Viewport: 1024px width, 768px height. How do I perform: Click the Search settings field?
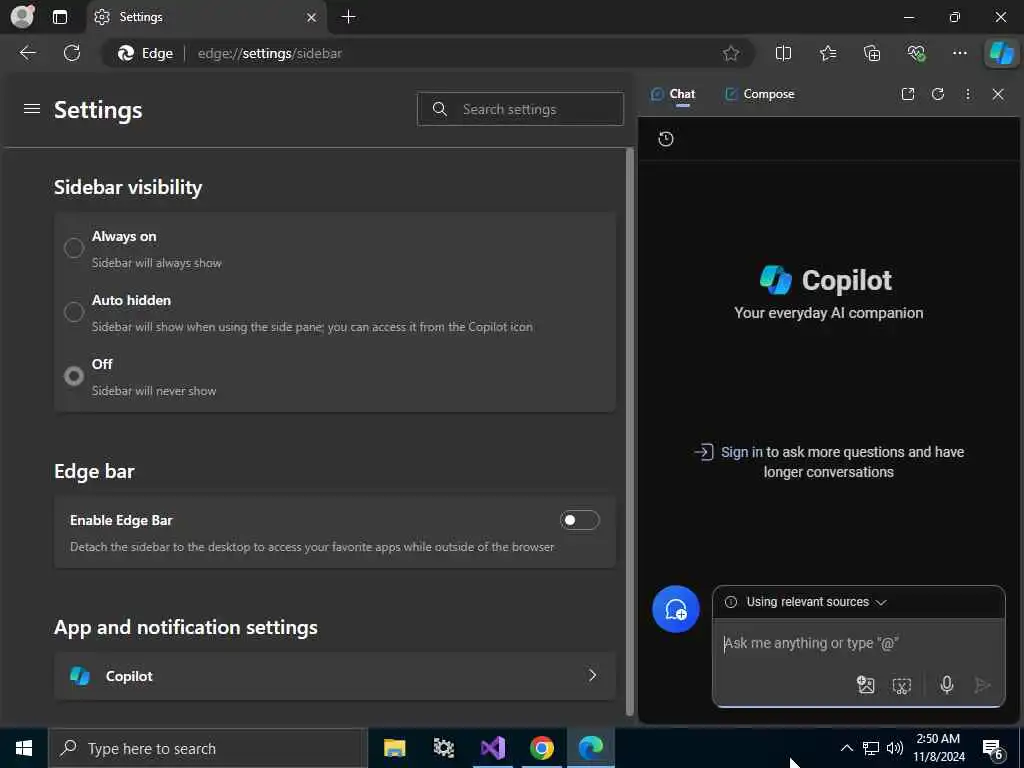tap(520, 109)
